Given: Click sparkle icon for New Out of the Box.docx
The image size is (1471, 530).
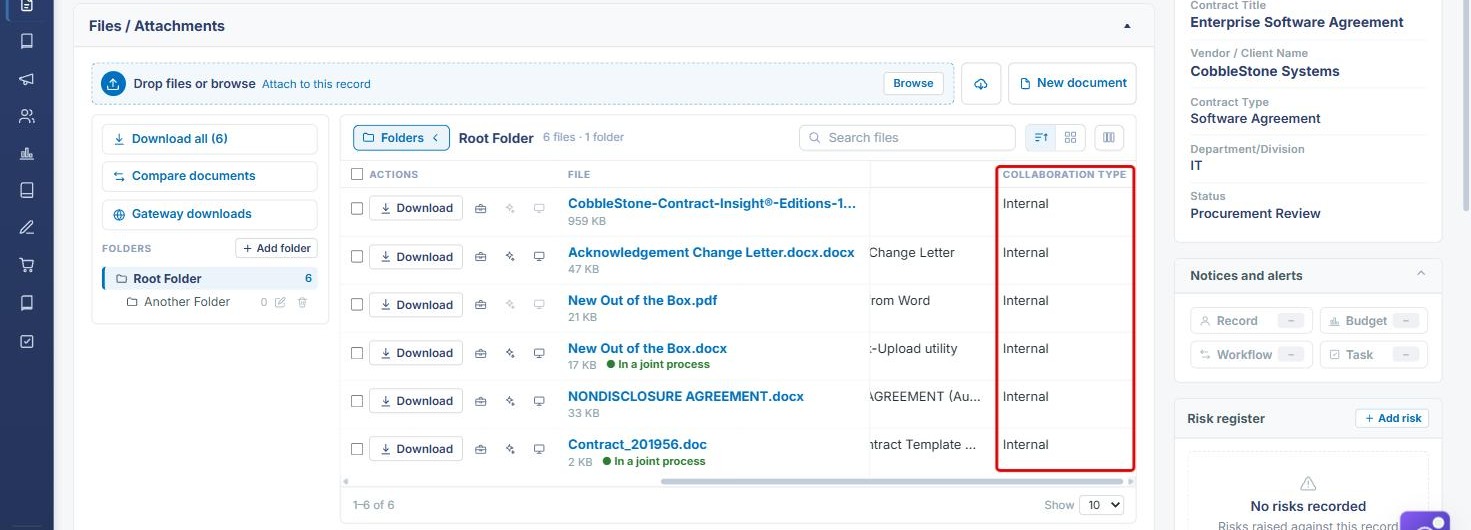Looking at the screenshot, I should point(510,353).
